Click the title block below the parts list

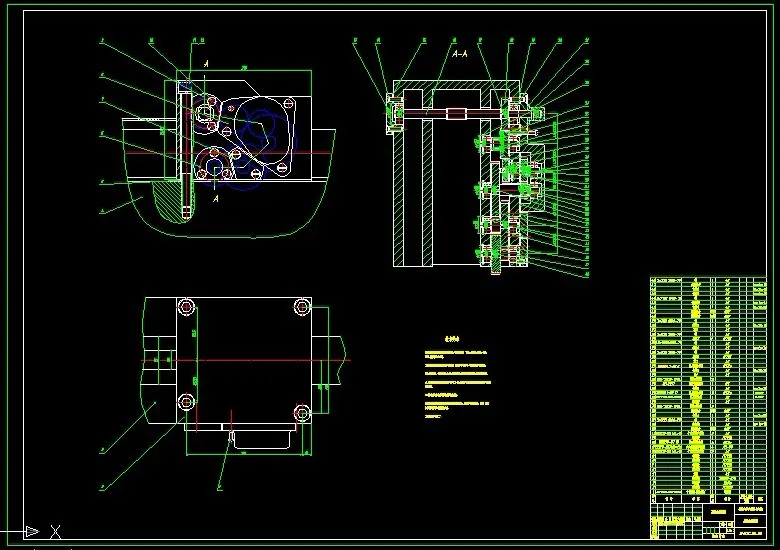coord(708,521)
